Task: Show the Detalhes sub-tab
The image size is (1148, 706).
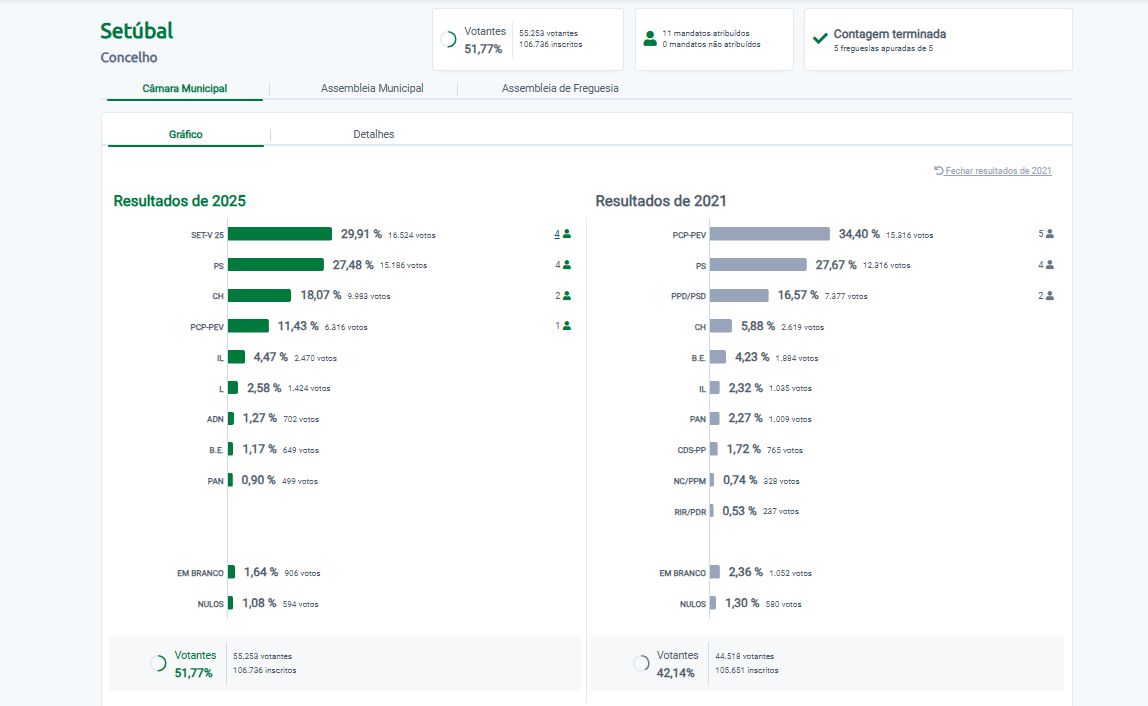Action: [374, 134]
